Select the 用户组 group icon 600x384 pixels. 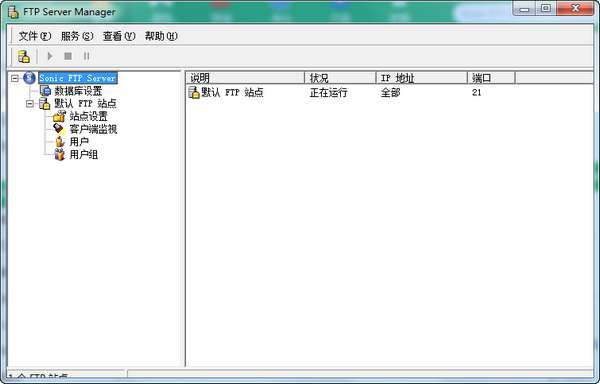(x=59, y=155)
